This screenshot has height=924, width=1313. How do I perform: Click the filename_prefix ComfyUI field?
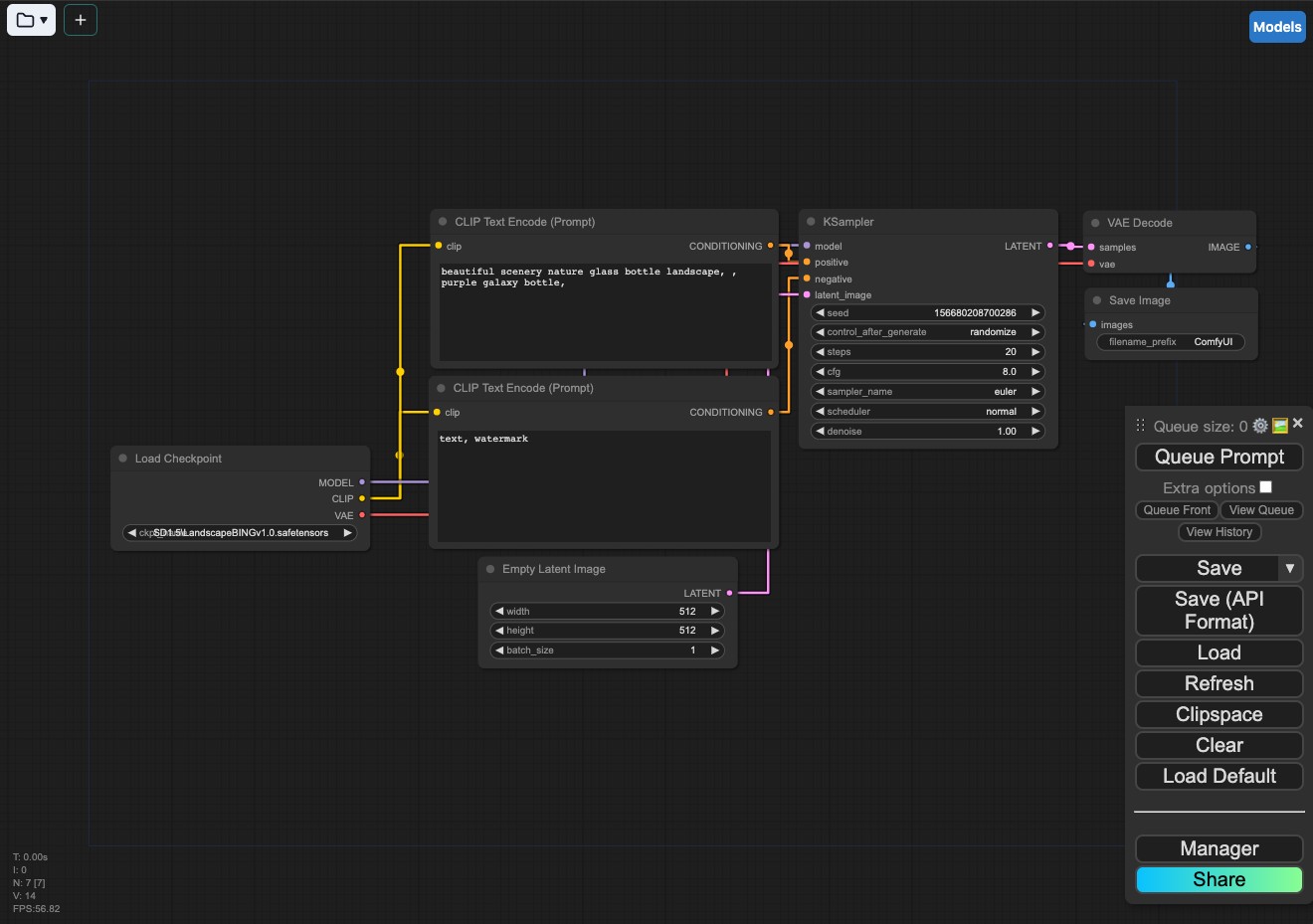pyautogui.click(x=1170, y=342)
